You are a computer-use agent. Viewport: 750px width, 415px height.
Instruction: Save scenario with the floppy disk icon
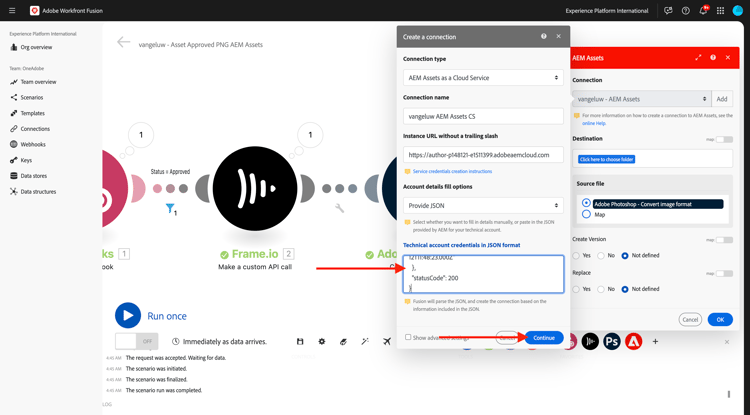point(300,341)
